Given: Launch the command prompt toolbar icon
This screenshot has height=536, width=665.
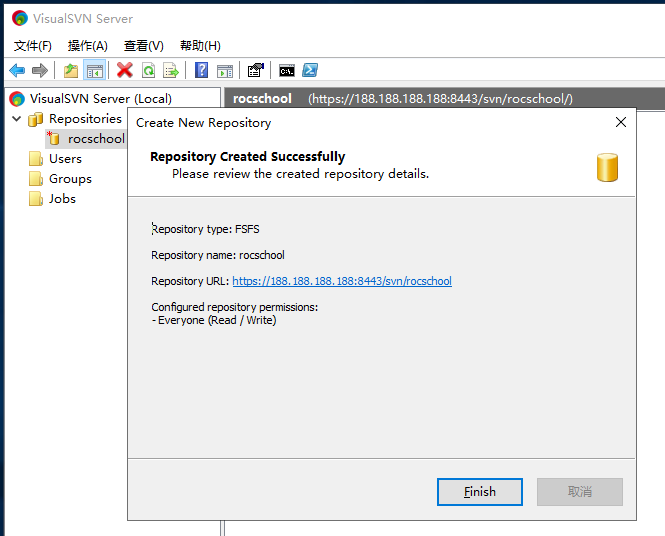Looking at the screenshot, I should coord(287,70).
